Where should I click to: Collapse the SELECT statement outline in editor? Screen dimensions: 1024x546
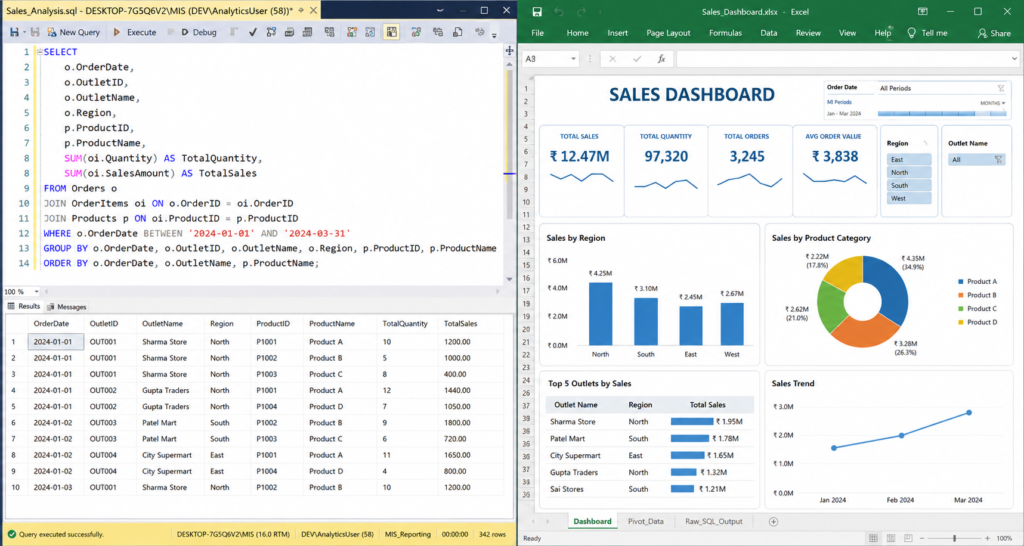point(40,52)
